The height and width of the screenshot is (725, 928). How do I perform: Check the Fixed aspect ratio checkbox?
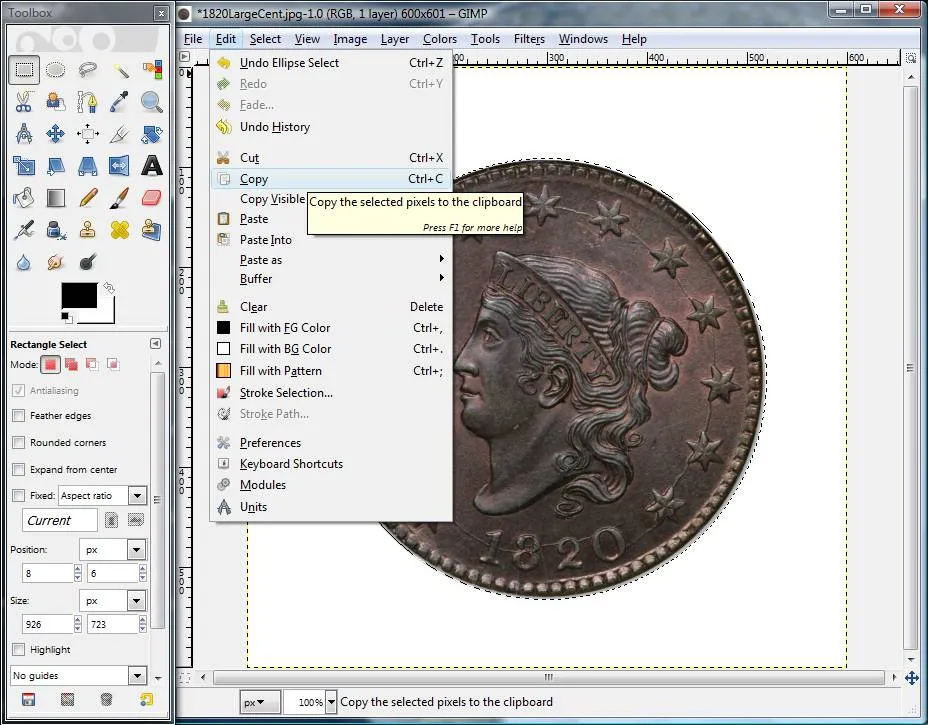tap(18, 495)
